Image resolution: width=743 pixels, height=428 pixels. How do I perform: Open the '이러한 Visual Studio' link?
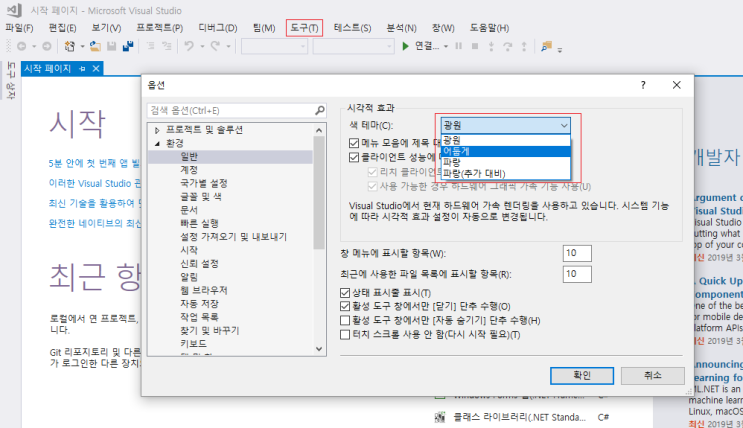[95, 183]
